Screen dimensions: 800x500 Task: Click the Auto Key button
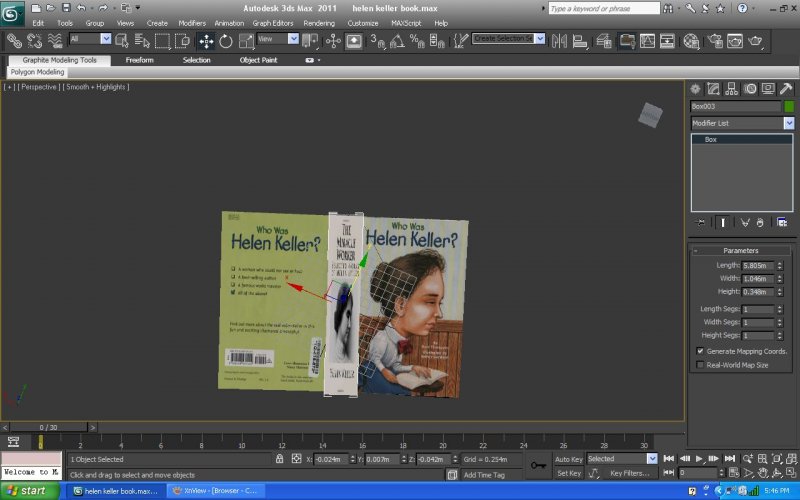[x=568, y=459]
